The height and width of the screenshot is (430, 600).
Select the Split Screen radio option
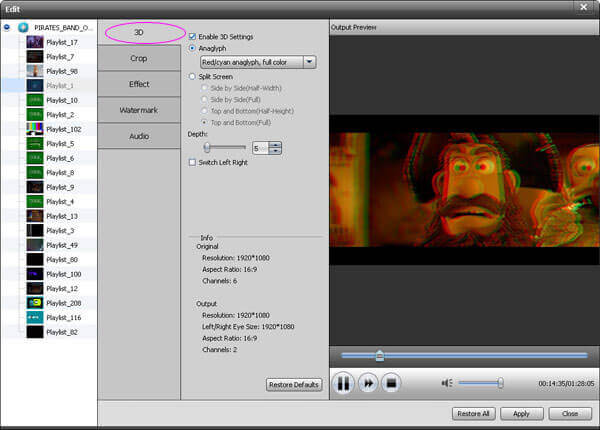192,77
